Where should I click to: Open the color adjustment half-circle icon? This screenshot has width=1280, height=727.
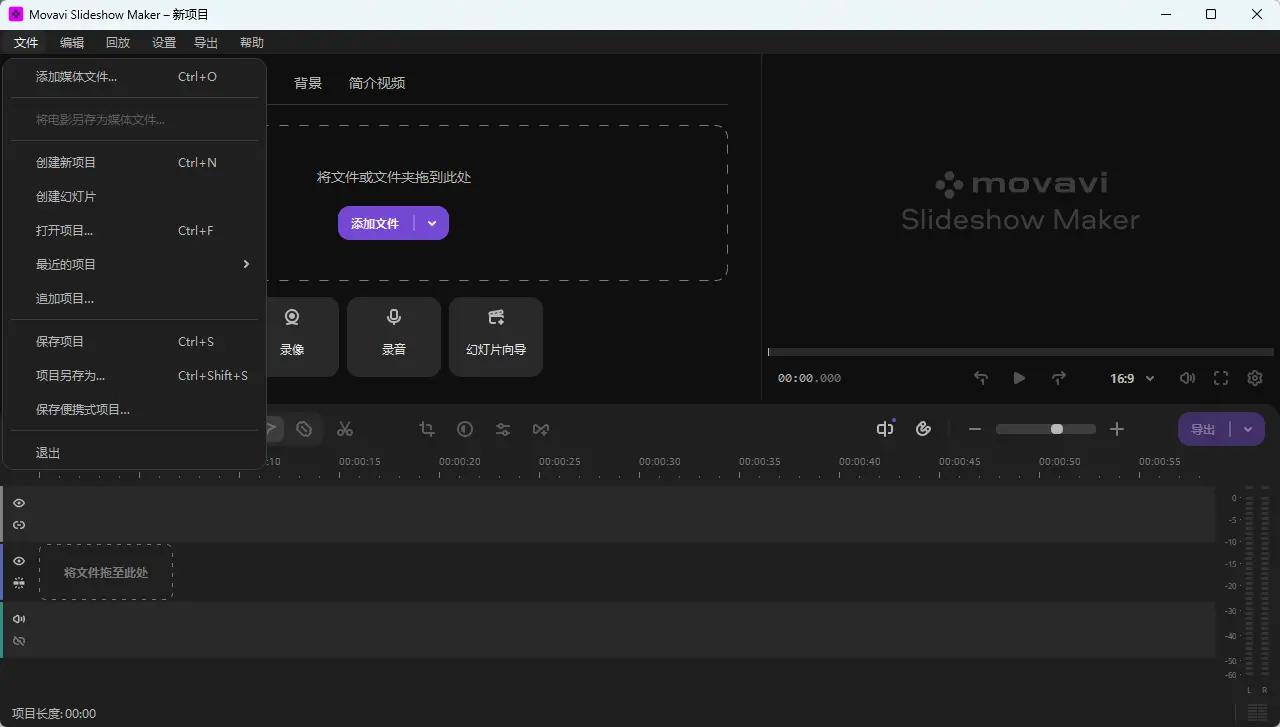pos(465,429)
